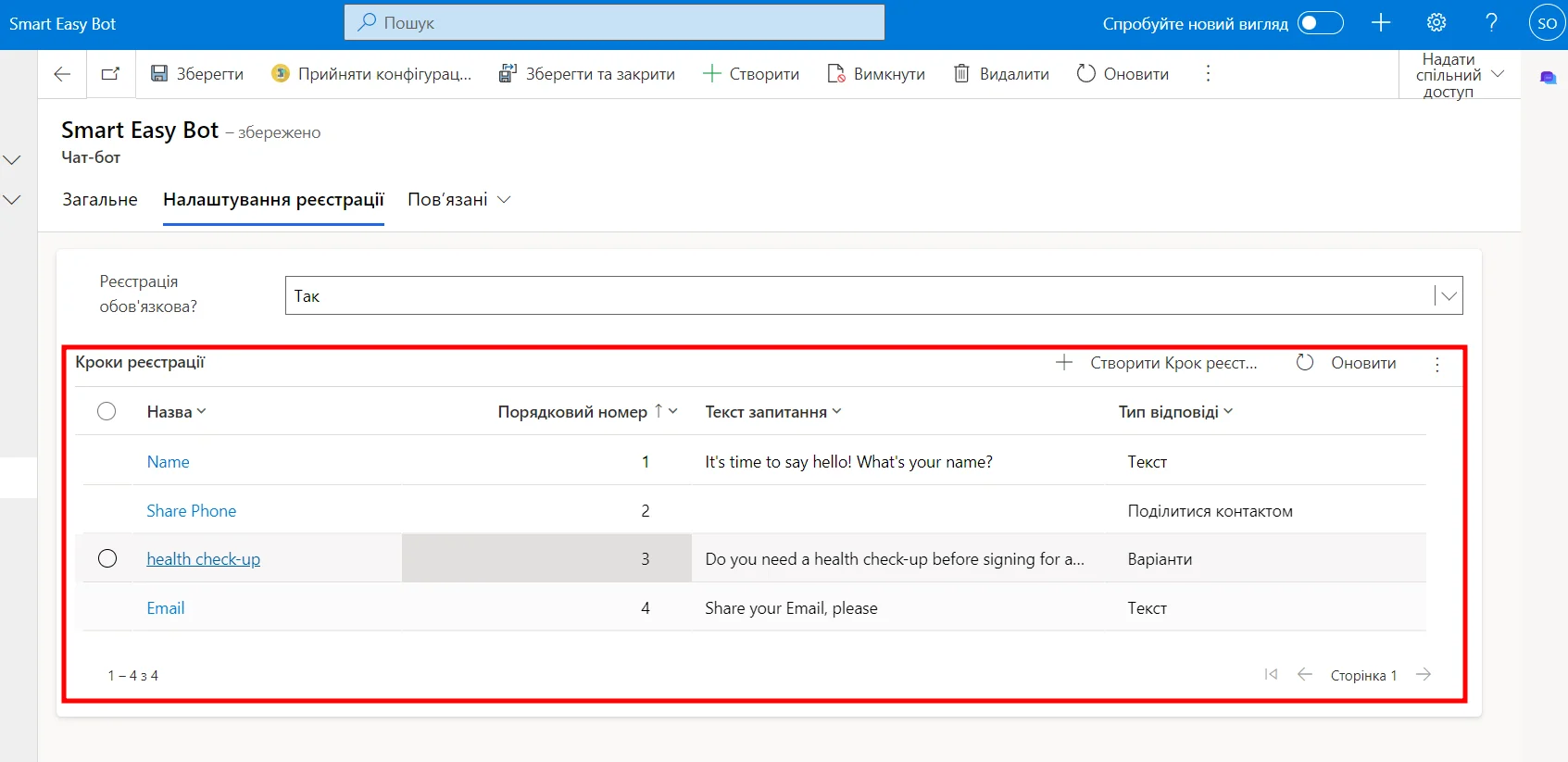Click the Save (Зберегти) icon
This screenshot has width=1568, height=762.
pyautogui.click(x=159, y=74)
